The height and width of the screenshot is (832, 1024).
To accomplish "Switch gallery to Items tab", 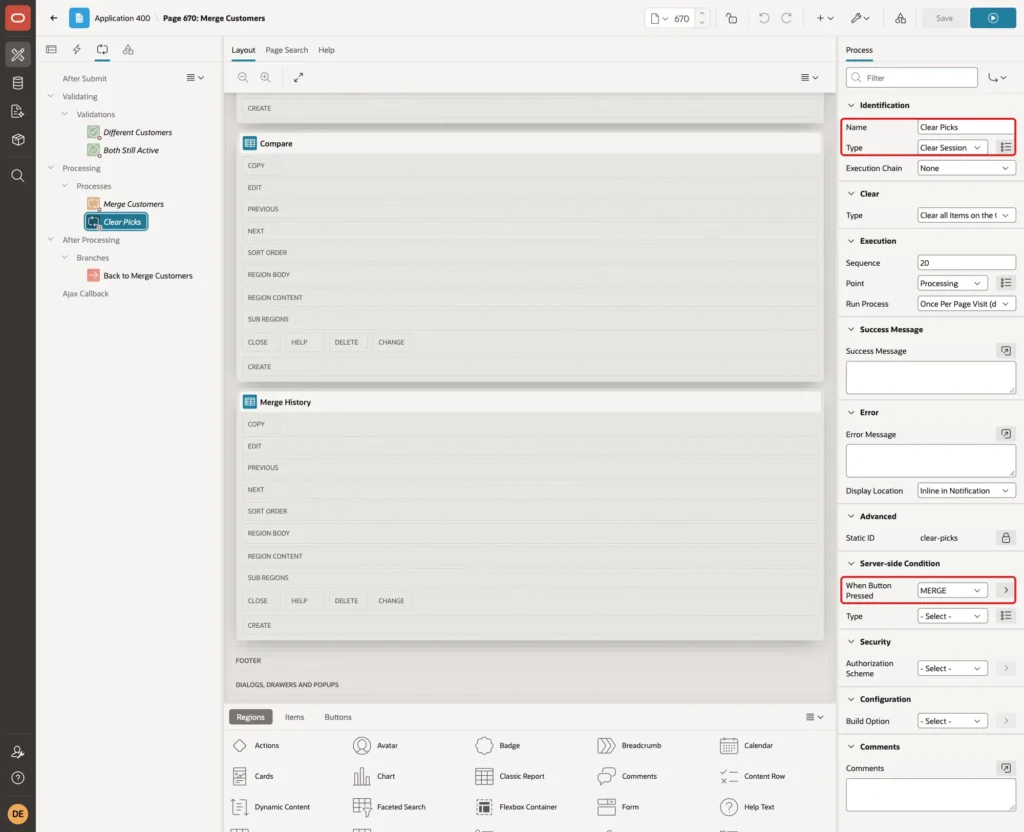I will 294,717.
